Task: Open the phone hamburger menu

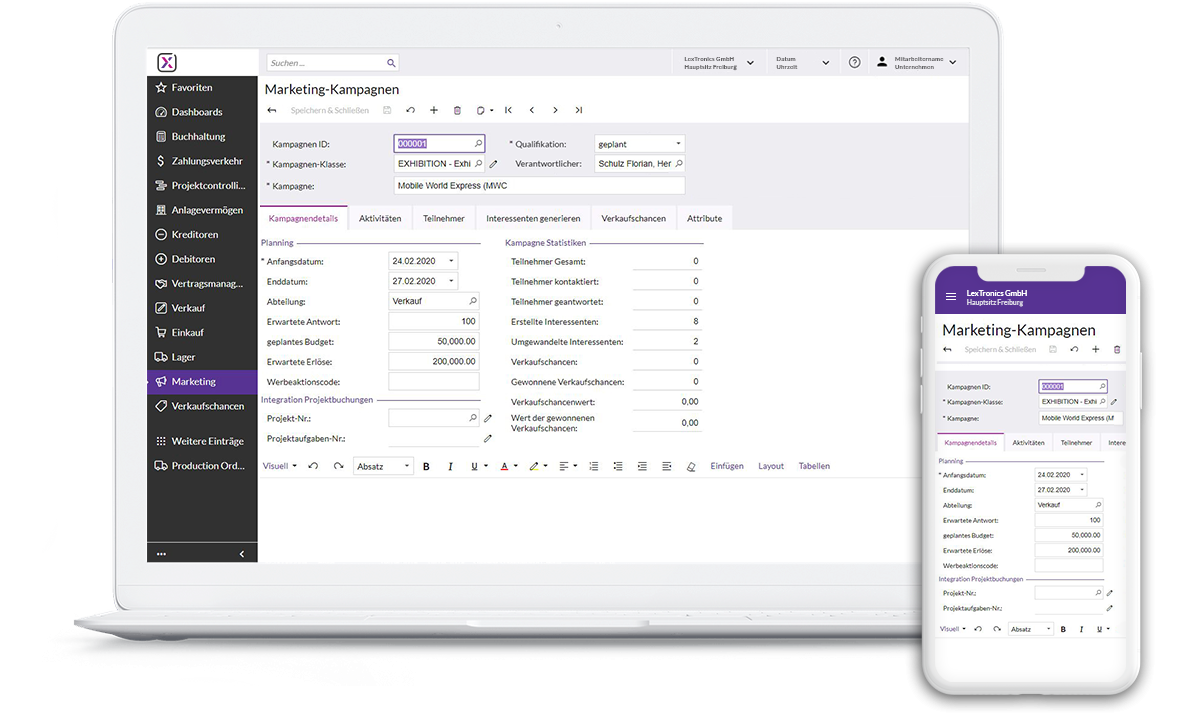Action: (x=951, y=297)
